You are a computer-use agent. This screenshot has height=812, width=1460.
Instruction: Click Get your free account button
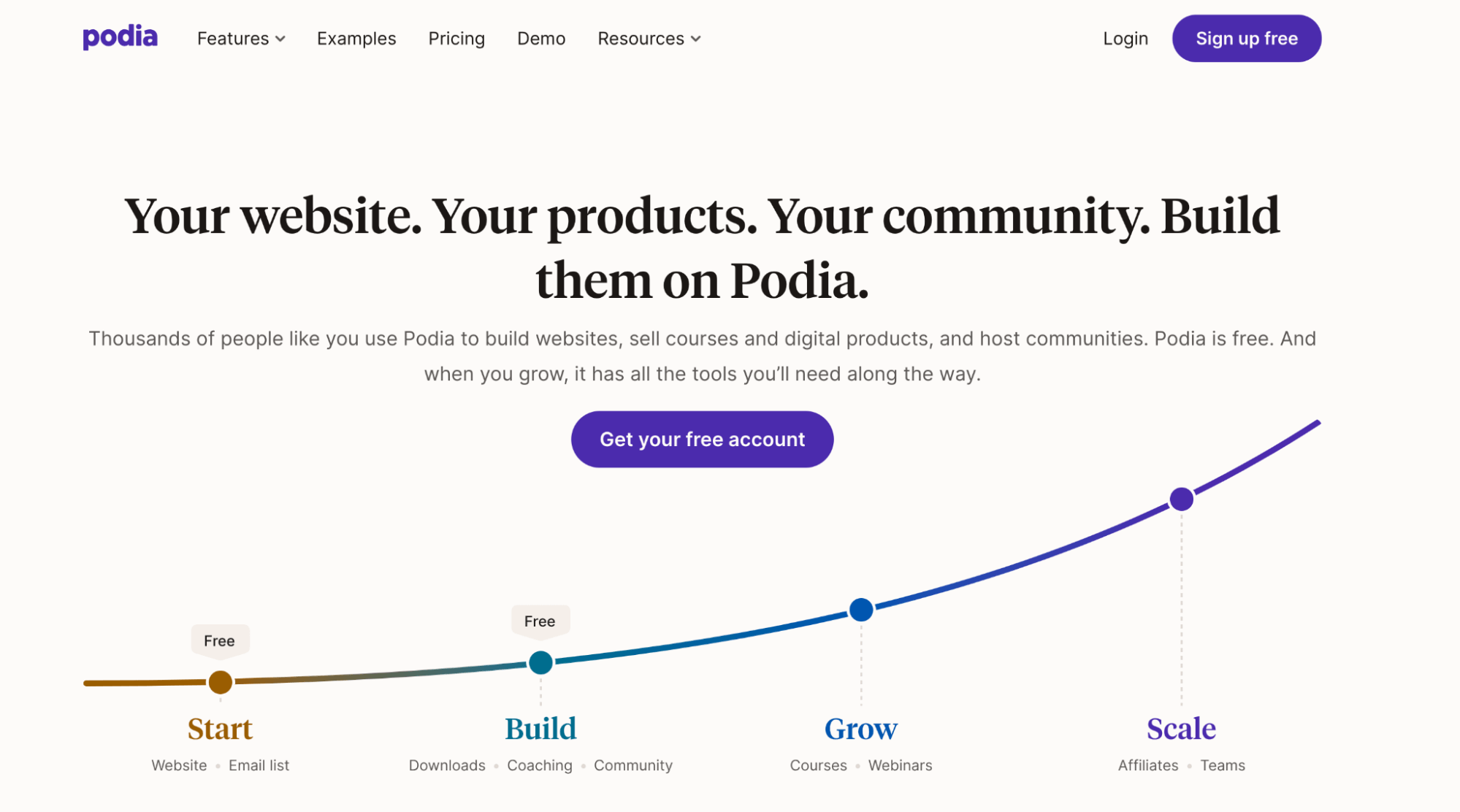click(x=702, y=440)
